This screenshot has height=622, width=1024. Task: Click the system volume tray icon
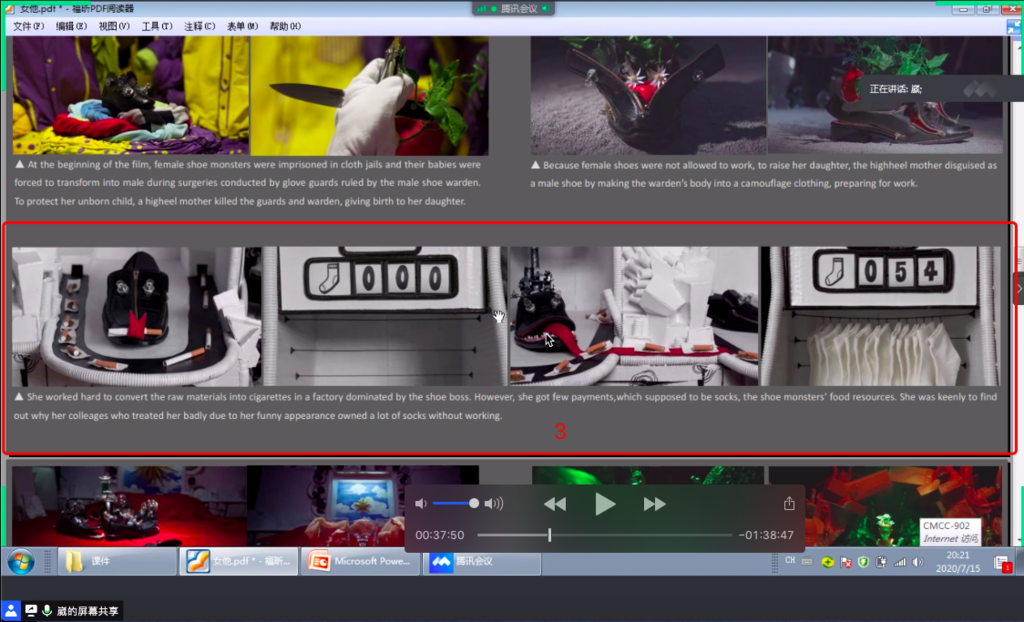[918, 562]
